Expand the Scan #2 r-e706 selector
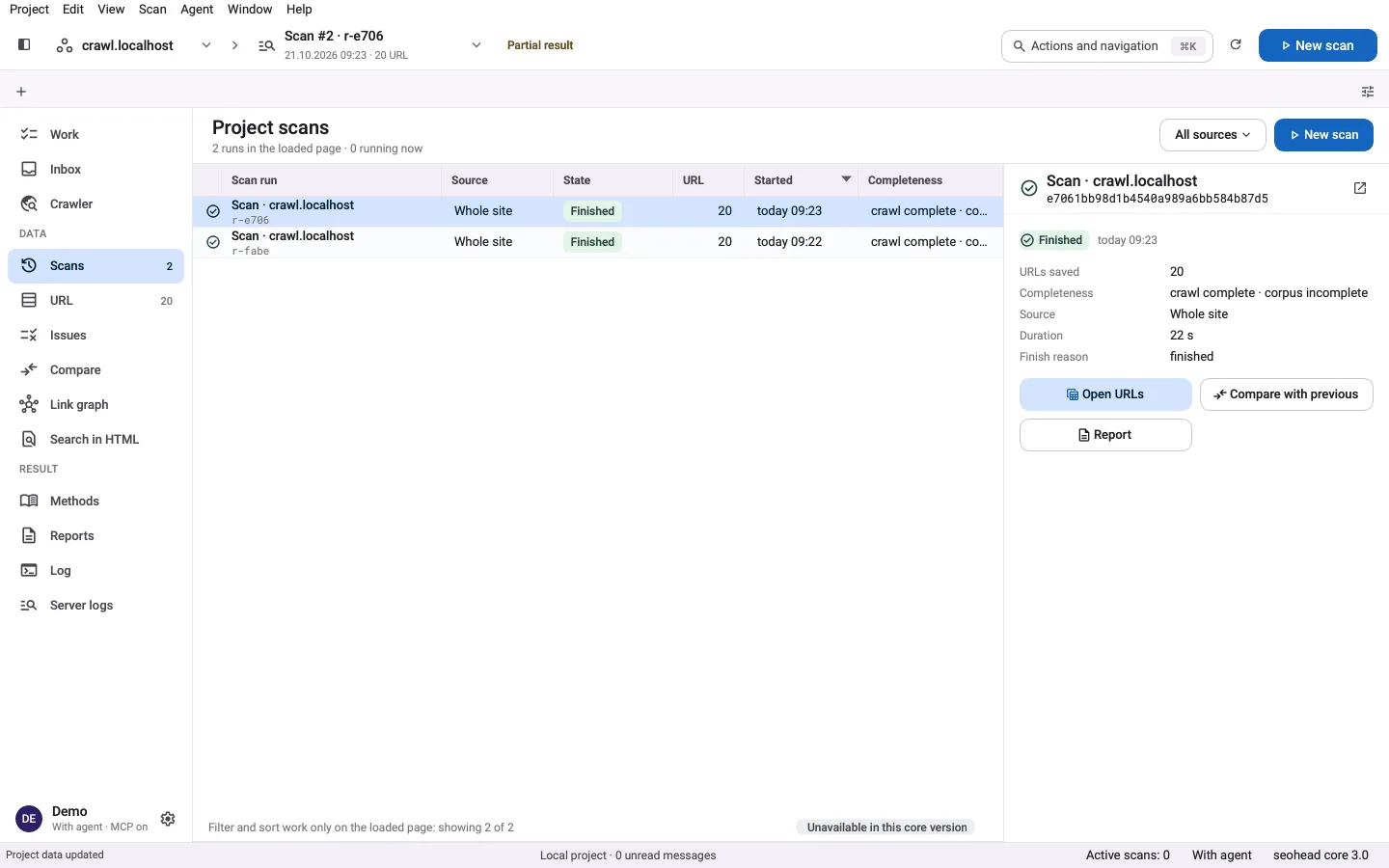 477,45
